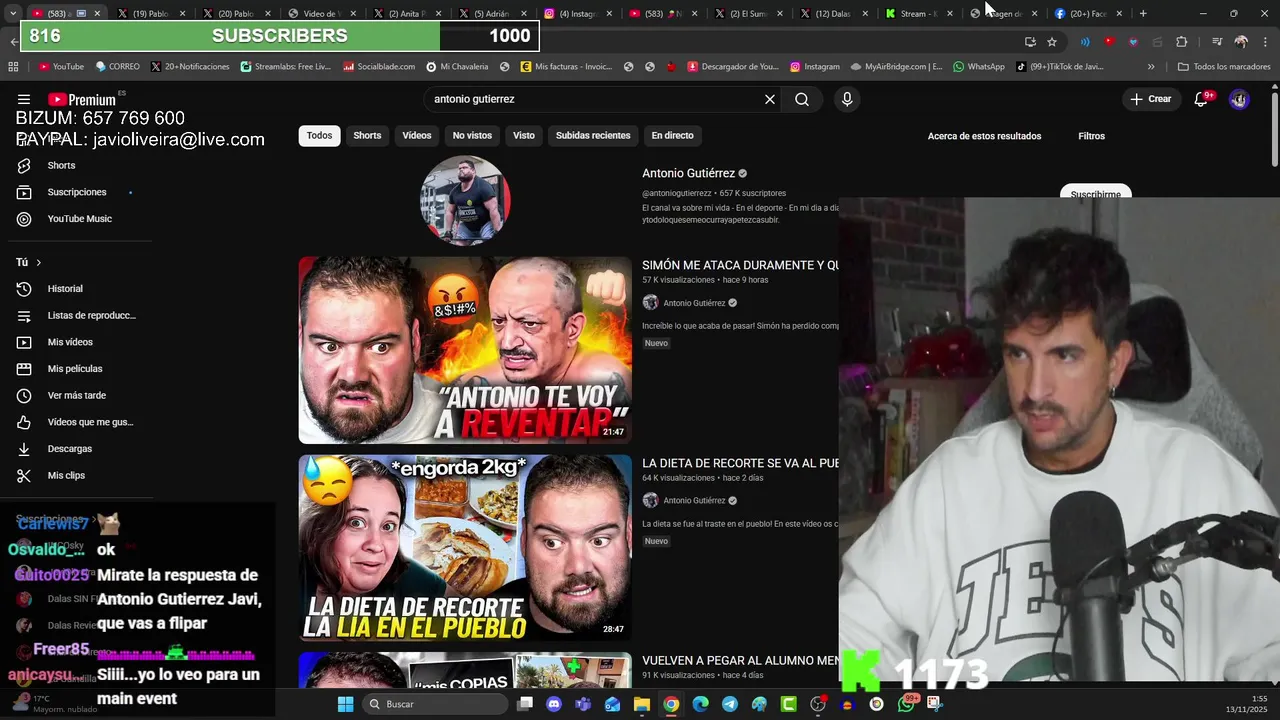
Task: Open Shorts in the sidebar
Action: tap(61, 165)
